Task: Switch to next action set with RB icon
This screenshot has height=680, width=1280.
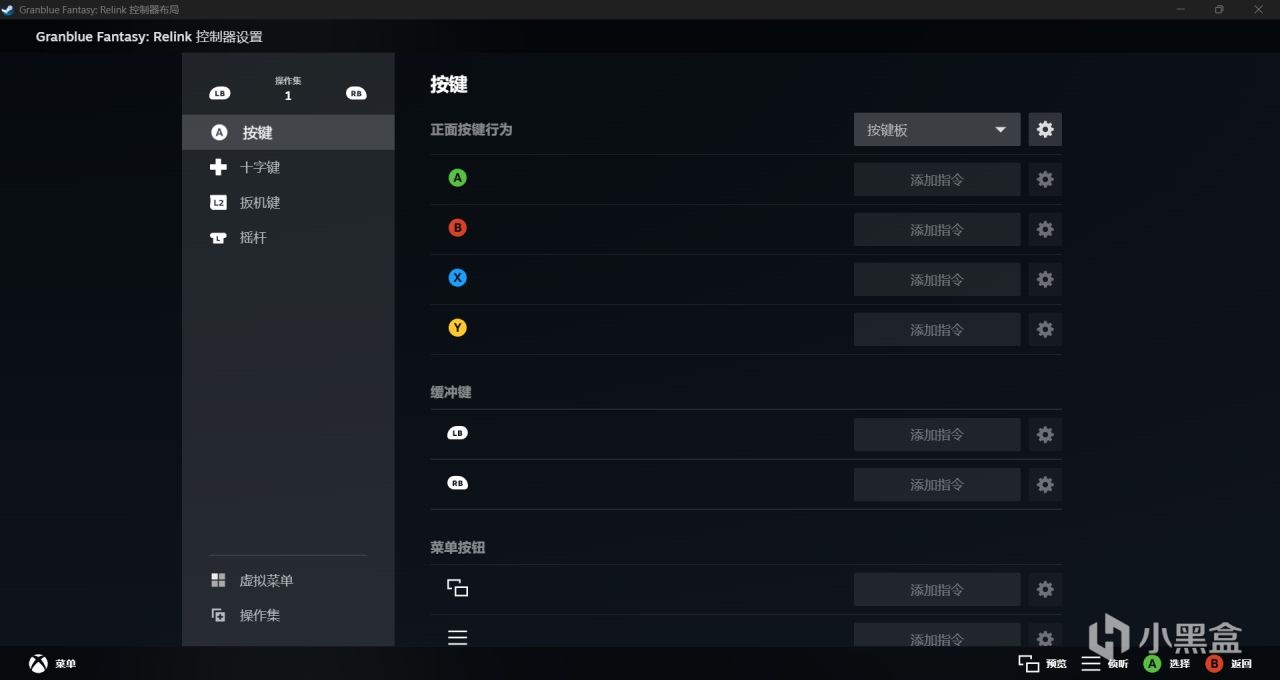Action: pos(356,93)
